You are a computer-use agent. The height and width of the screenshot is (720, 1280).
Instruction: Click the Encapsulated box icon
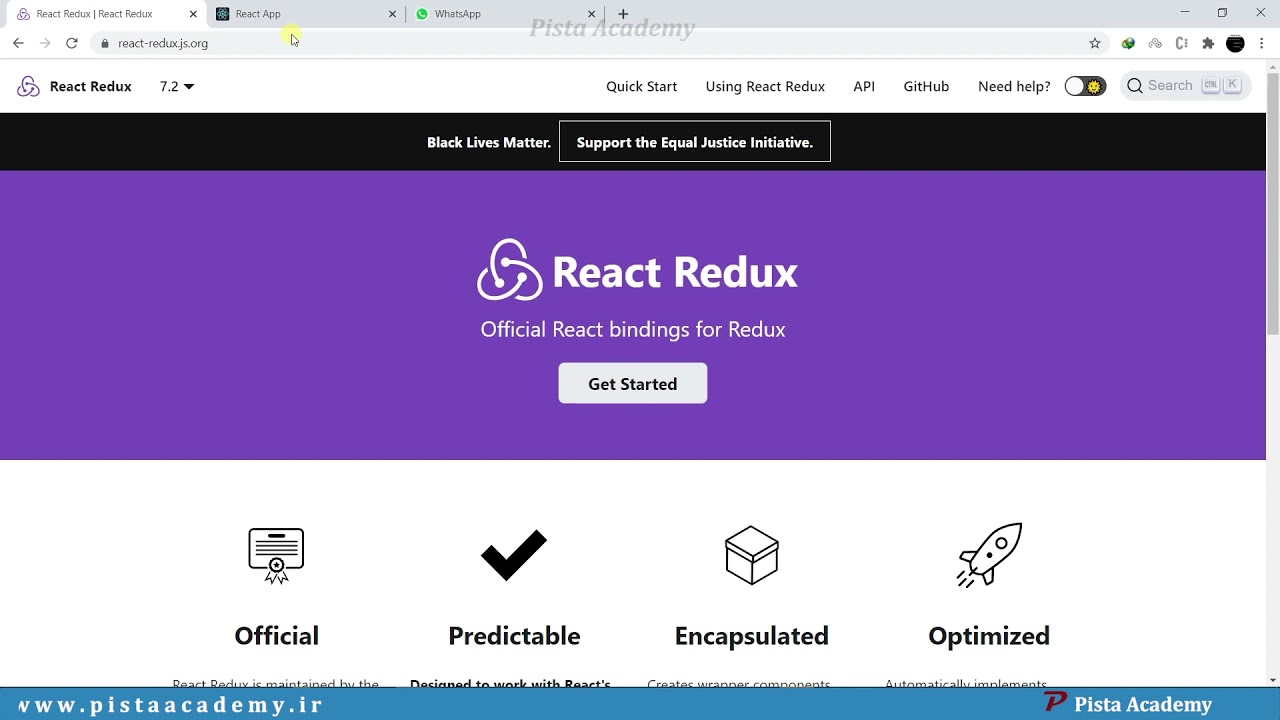752,555
